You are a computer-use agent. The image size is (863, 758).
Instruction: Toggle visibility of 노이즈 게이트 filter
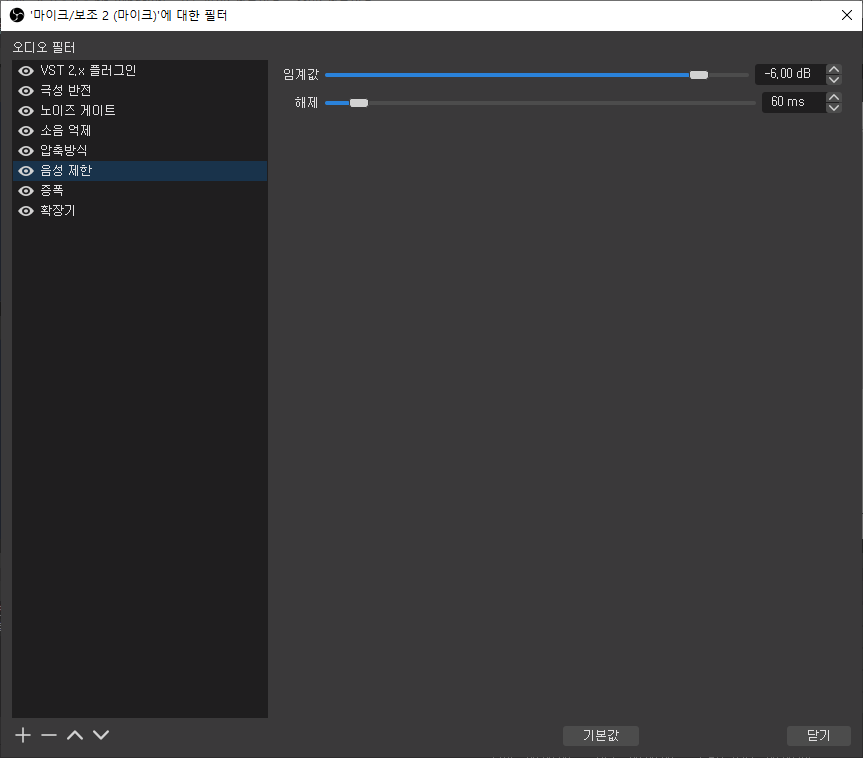pos(26,111)
